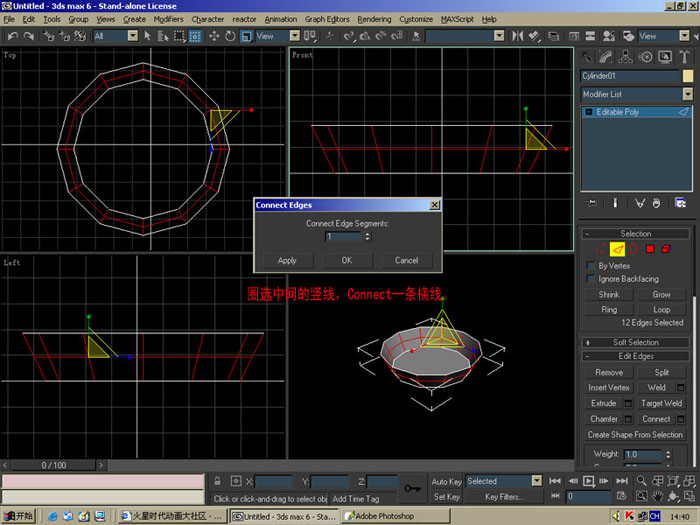Activate Select and Move tool
The height and width of the screenshot is (525, 700).
click(x=214, y=36)
